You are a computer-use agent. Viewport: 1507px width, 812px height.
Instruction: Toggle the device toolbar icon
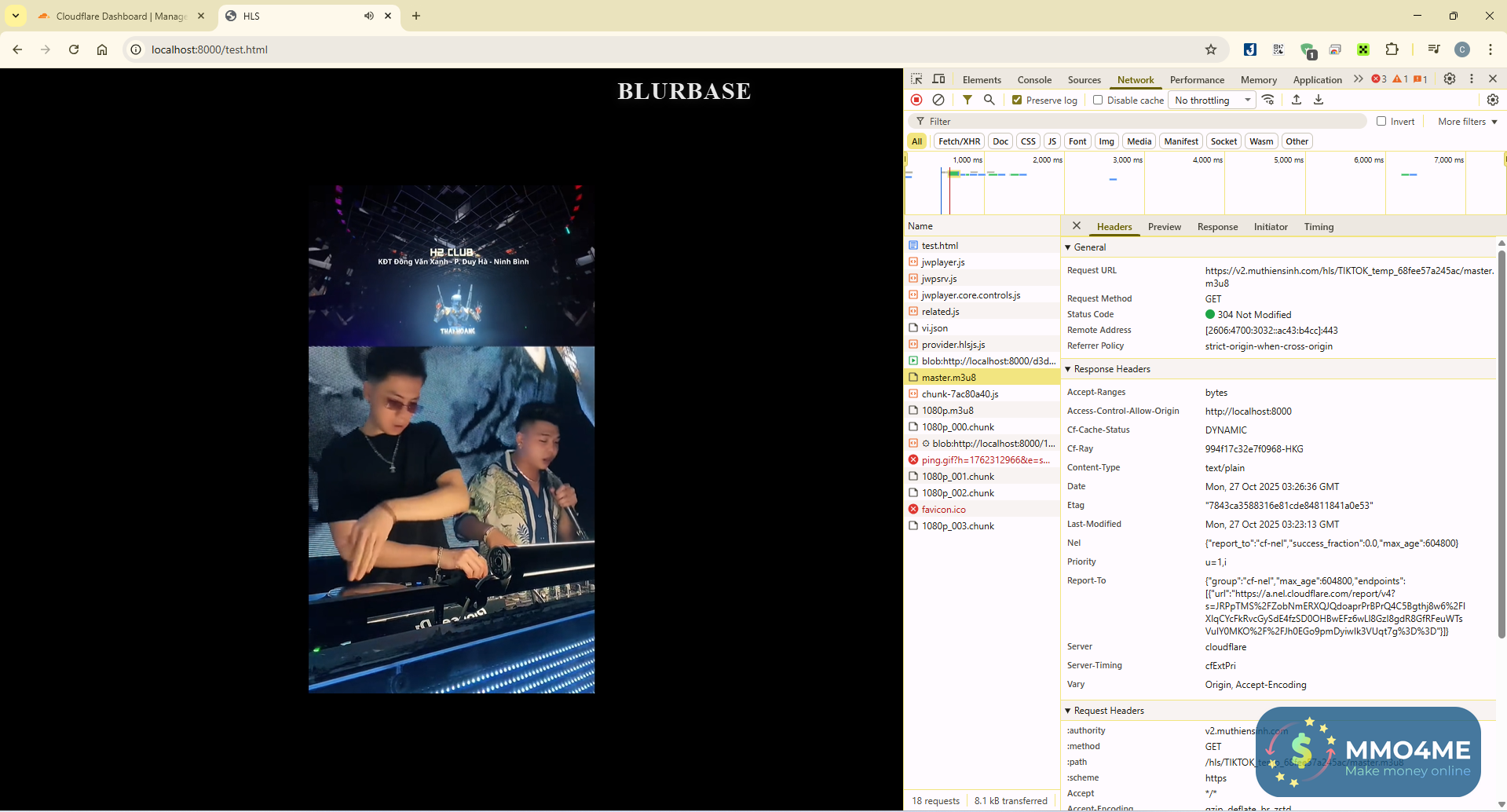(x=938, y=79)
